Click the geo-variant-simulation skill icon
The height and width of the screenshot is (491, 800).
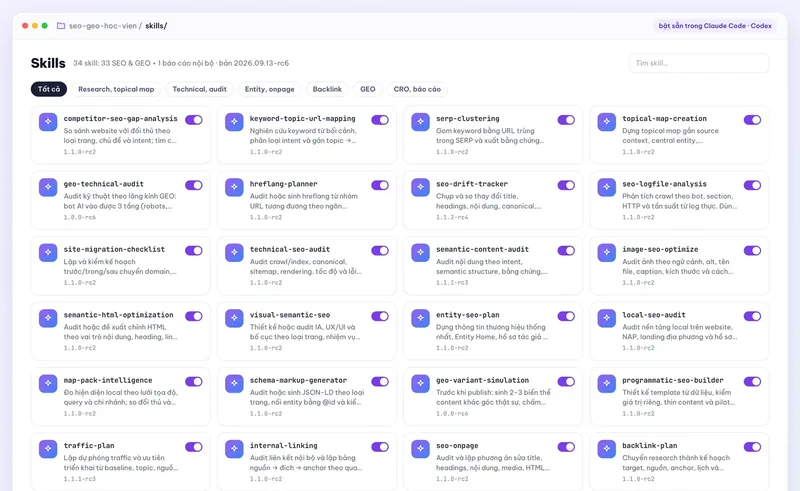(x=420, y=383)
